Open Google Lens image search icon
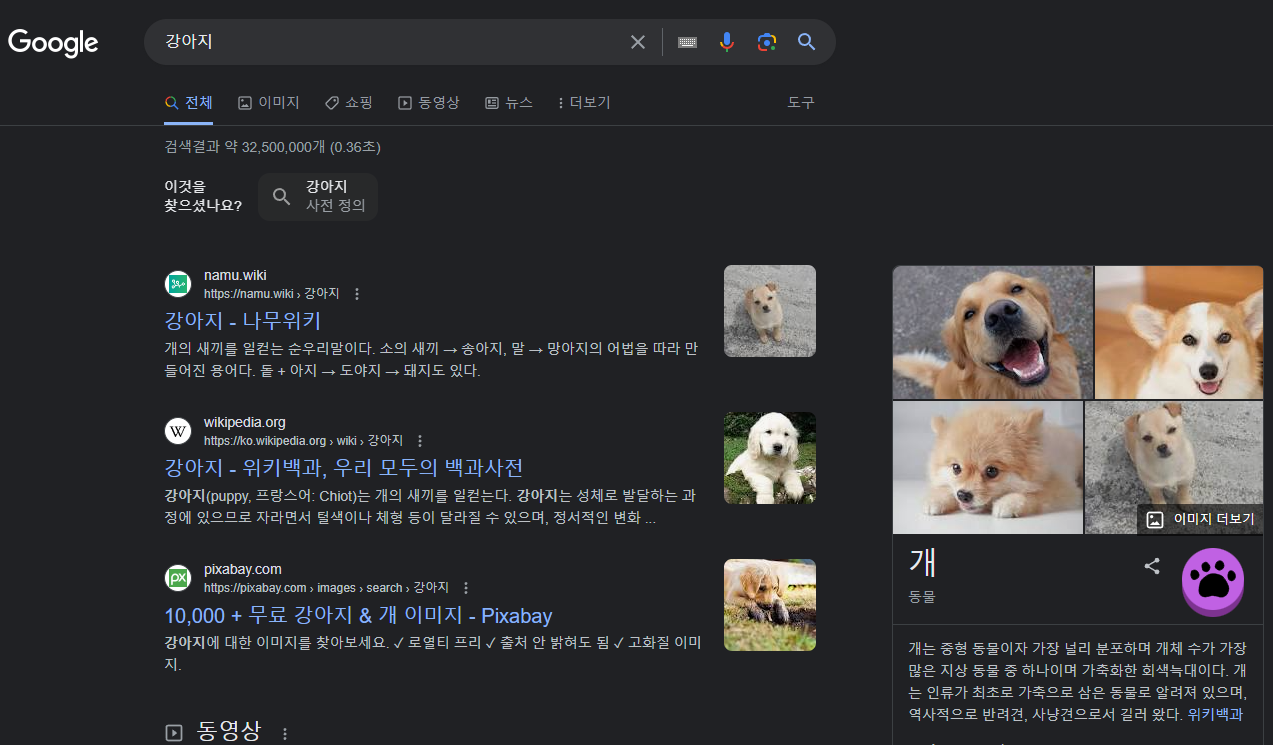The height and width of the screenshot is (745, 1273). point(767,42)
